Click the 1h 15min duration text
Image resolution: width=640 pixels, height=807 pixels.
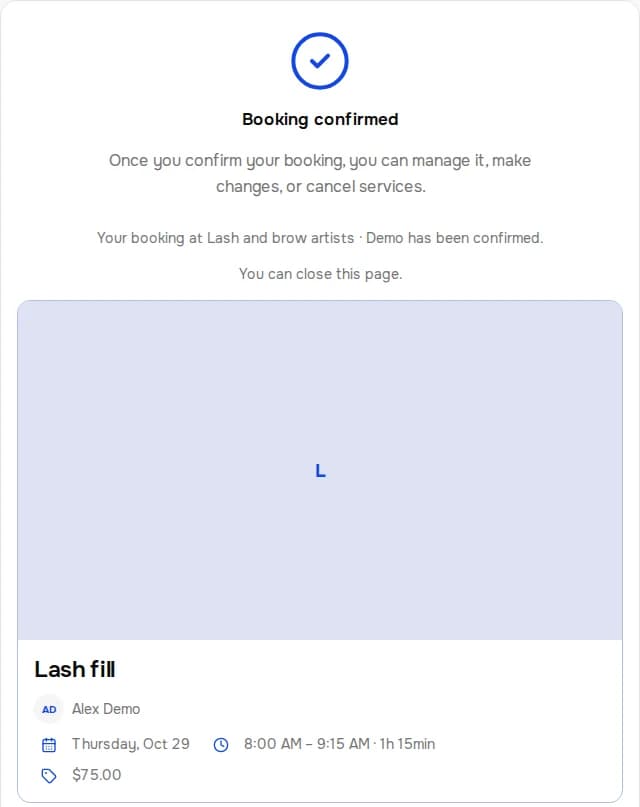tap(407, 744)
